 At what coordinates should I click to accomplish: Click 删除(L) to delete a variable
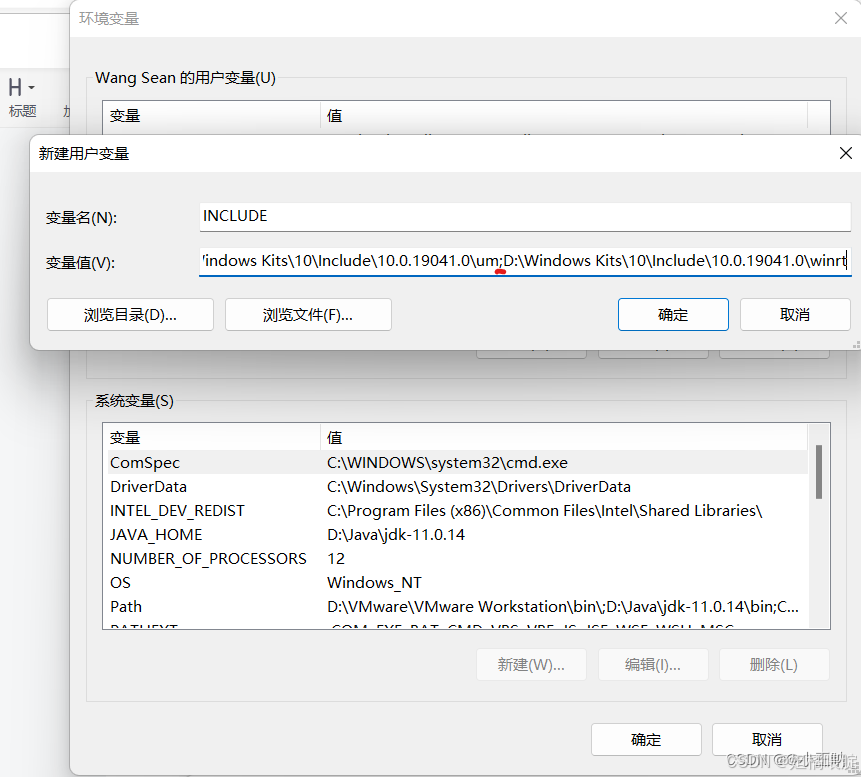(774, 664)
